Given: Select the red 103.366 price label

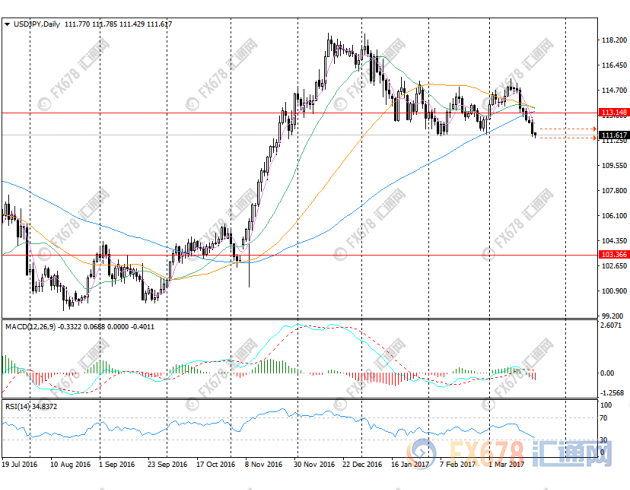Looking at the screenshot, I should tap(613, 255).
